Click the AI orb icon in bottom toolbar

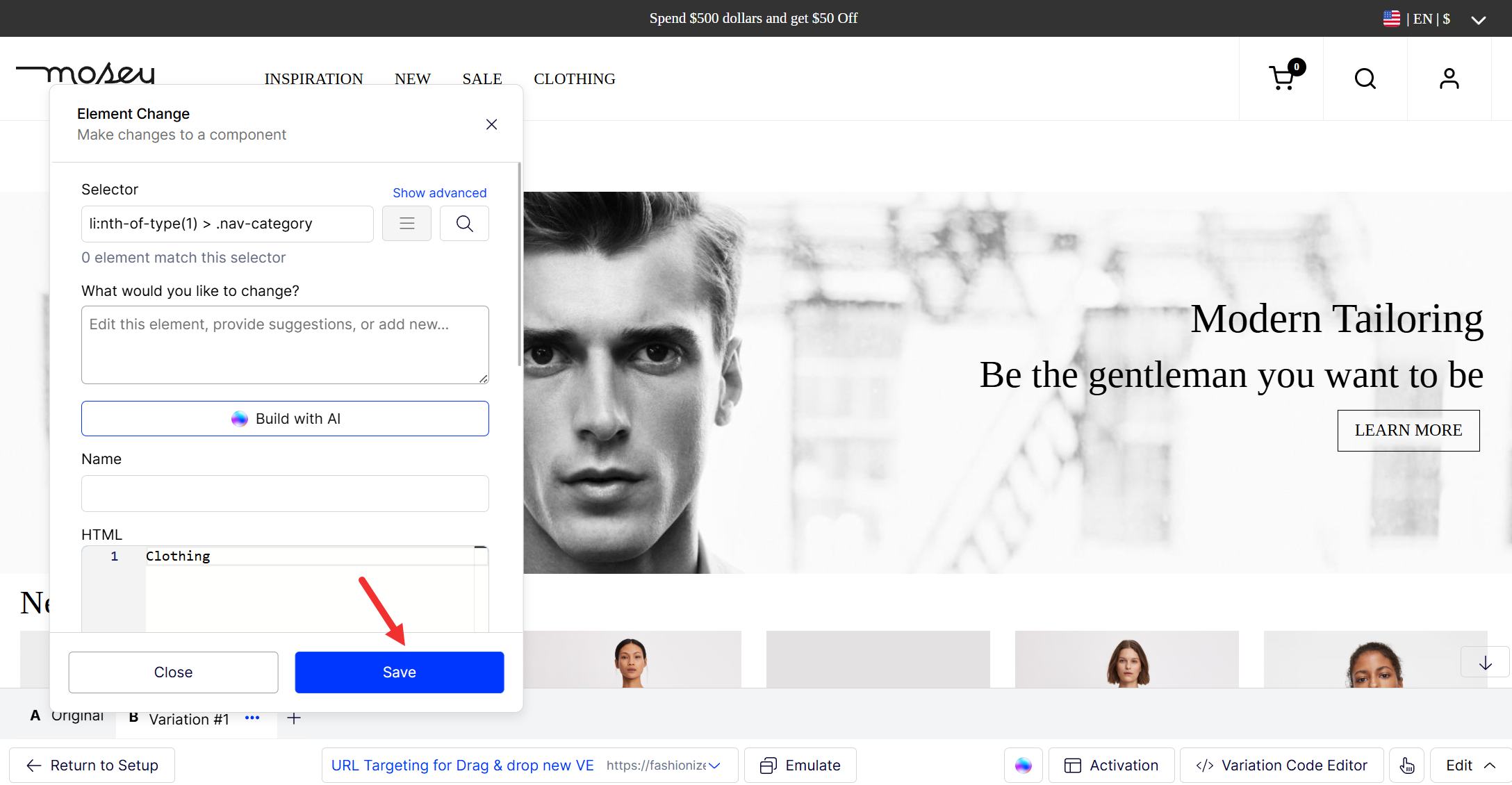tap(1023, 765)
